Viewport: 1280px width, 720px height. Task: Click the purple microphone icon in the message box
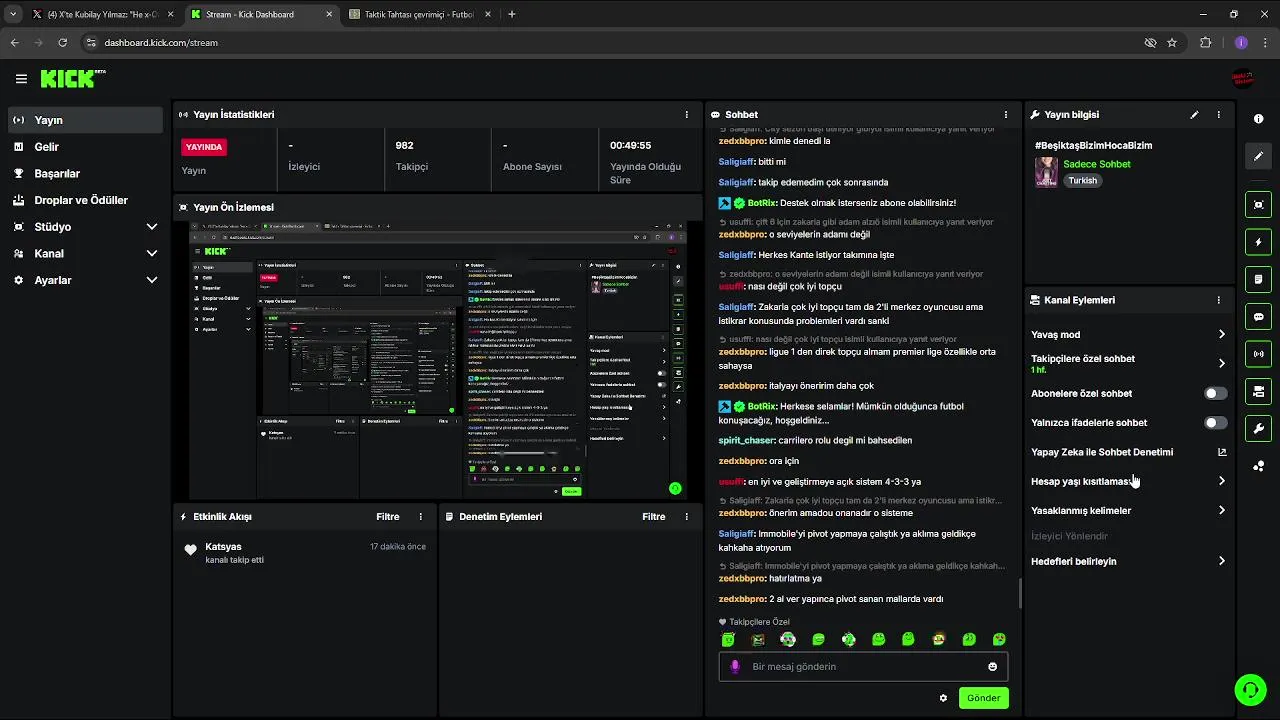tap(735, 667)
